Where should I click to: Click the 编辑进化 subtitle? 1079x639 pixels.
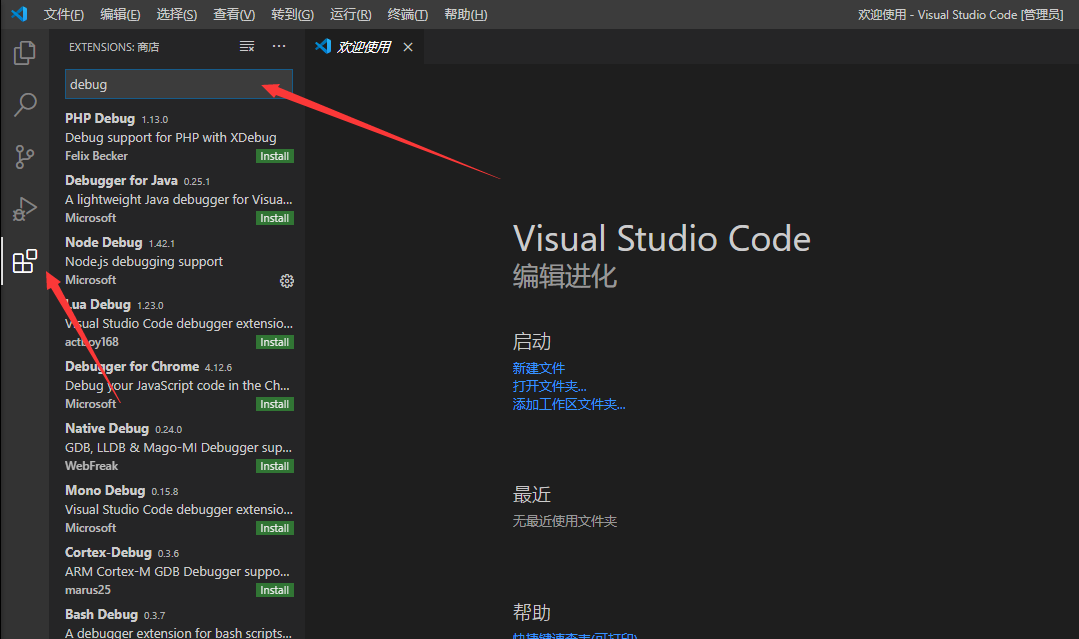pyautogui.click(x=564, y=277)
